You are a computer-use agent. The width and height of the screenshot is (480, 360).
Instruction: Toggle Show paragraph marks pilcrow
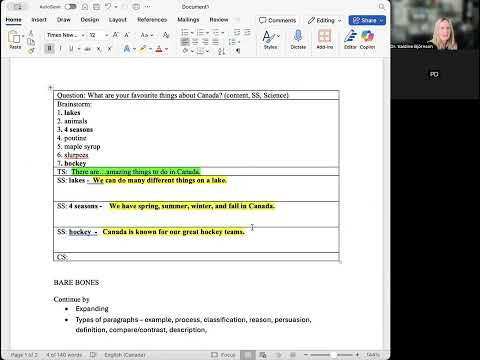[x=238, y=51]
